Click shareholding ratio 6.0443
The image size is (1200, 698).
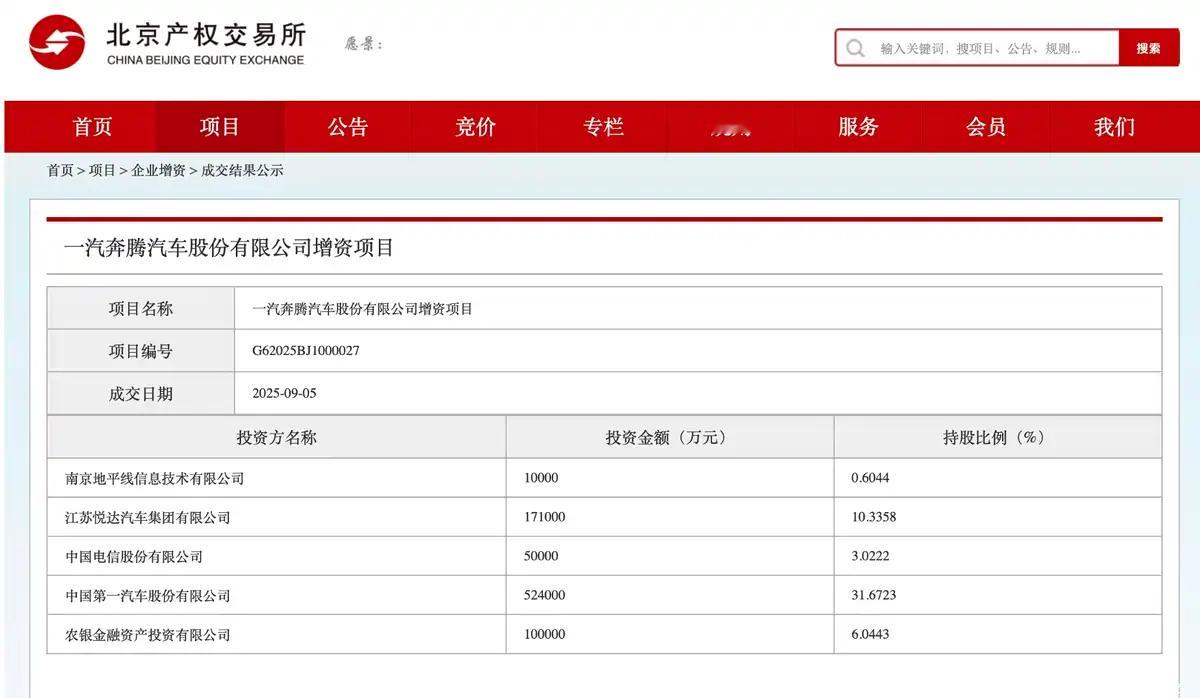click(x=870, y=634)
